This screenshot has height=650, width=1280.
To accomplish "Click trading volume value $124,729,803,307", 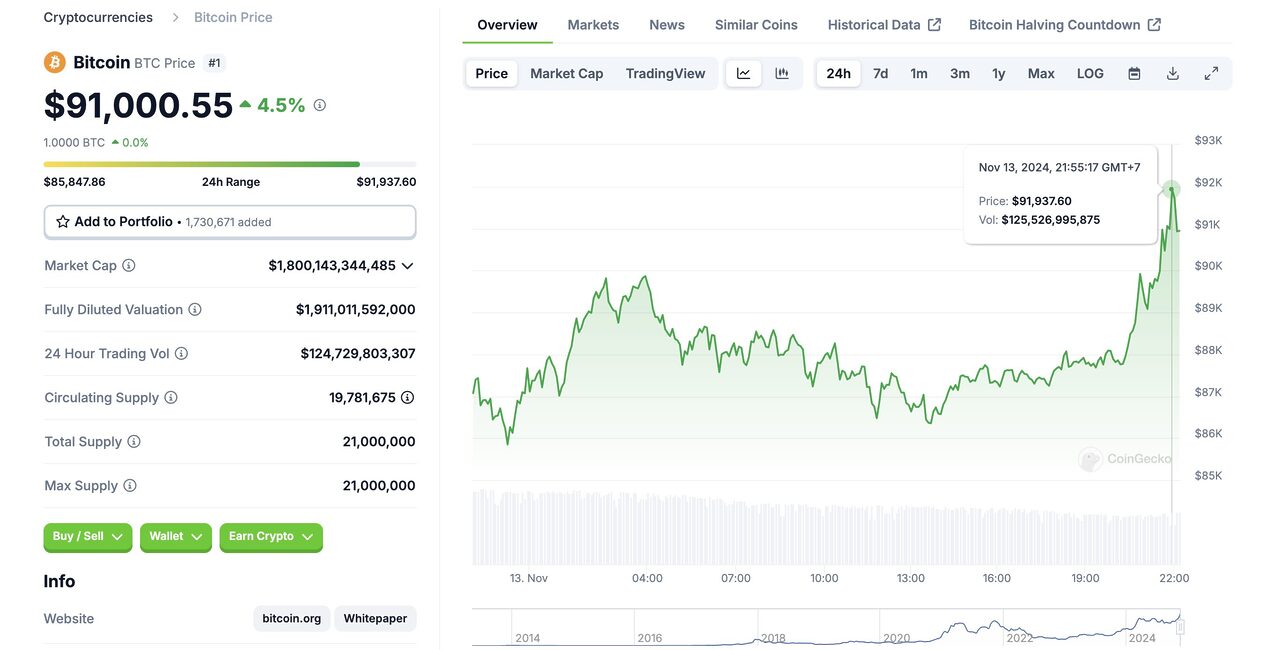I will [x=358, y=354].
